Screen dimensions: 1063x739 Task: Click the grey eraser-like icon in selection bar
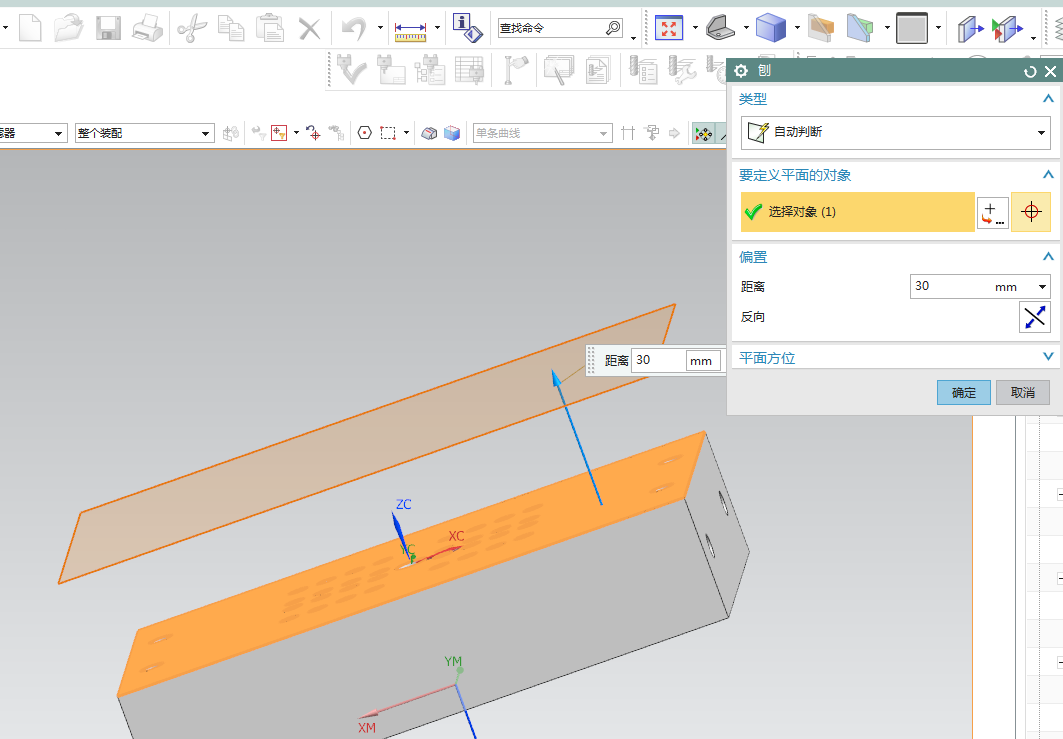(428, 133)
